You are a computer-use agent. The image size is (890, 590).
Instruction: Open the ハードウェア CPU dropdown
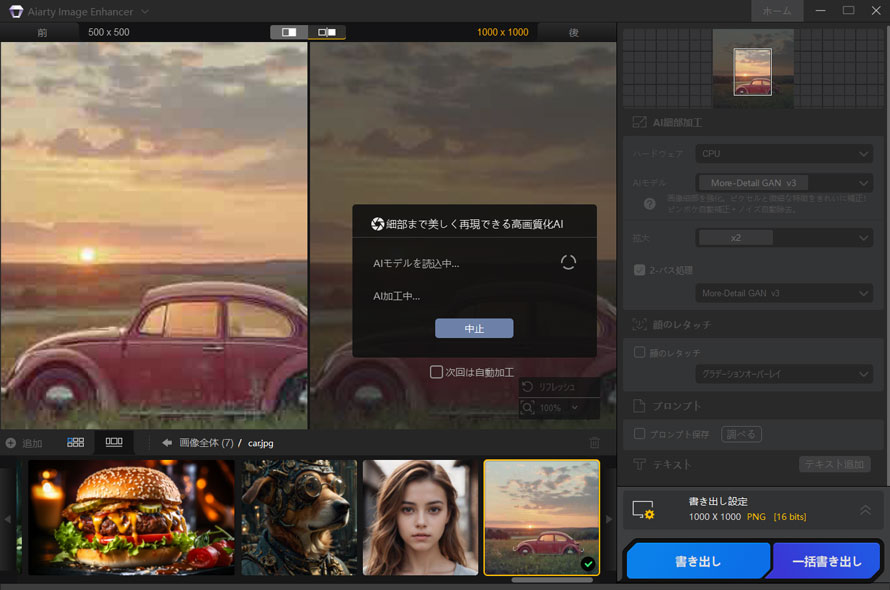coord(784,153)
